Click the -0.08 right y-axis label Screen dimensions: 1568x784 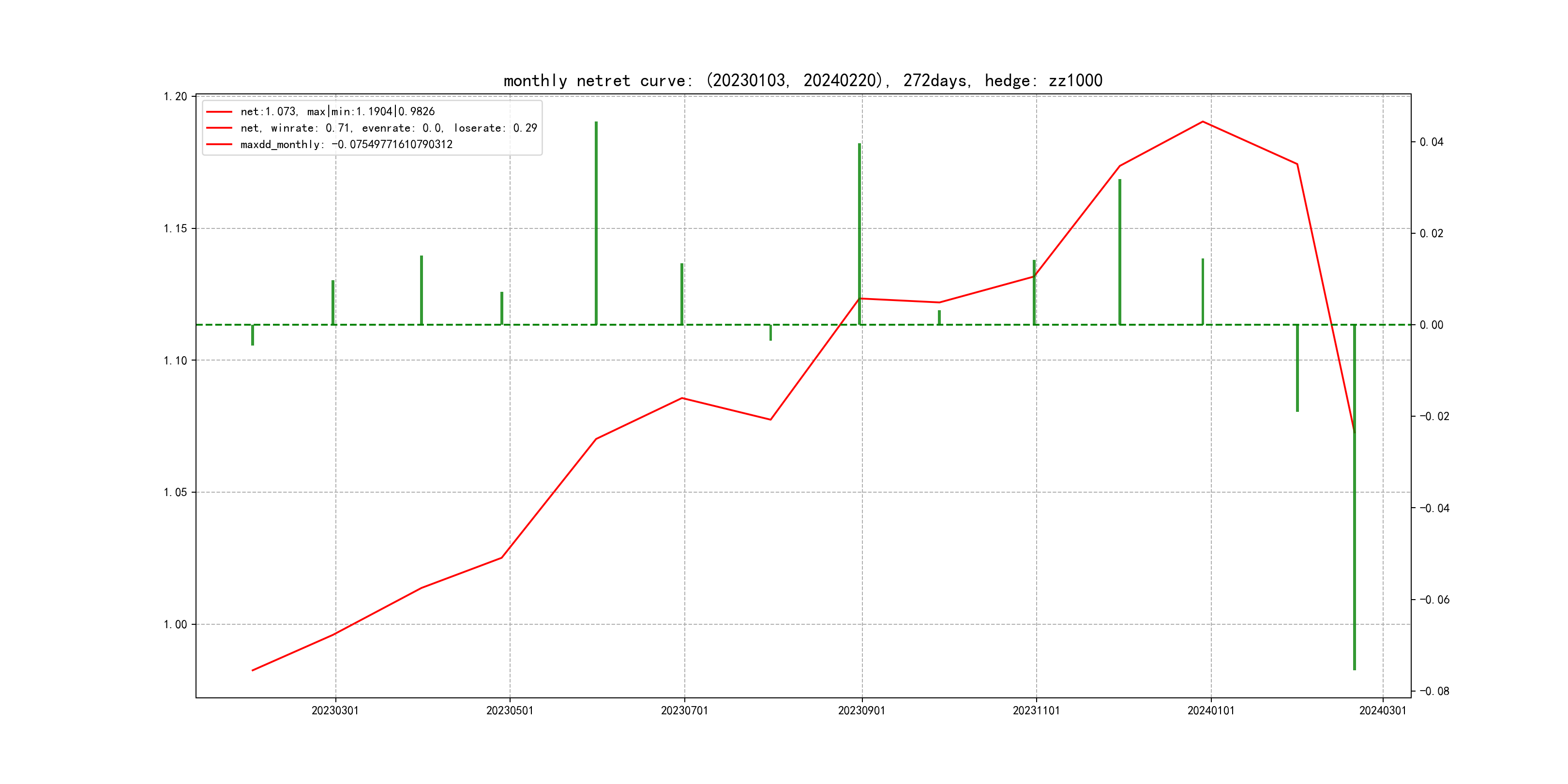click(x=1434, y=691)
